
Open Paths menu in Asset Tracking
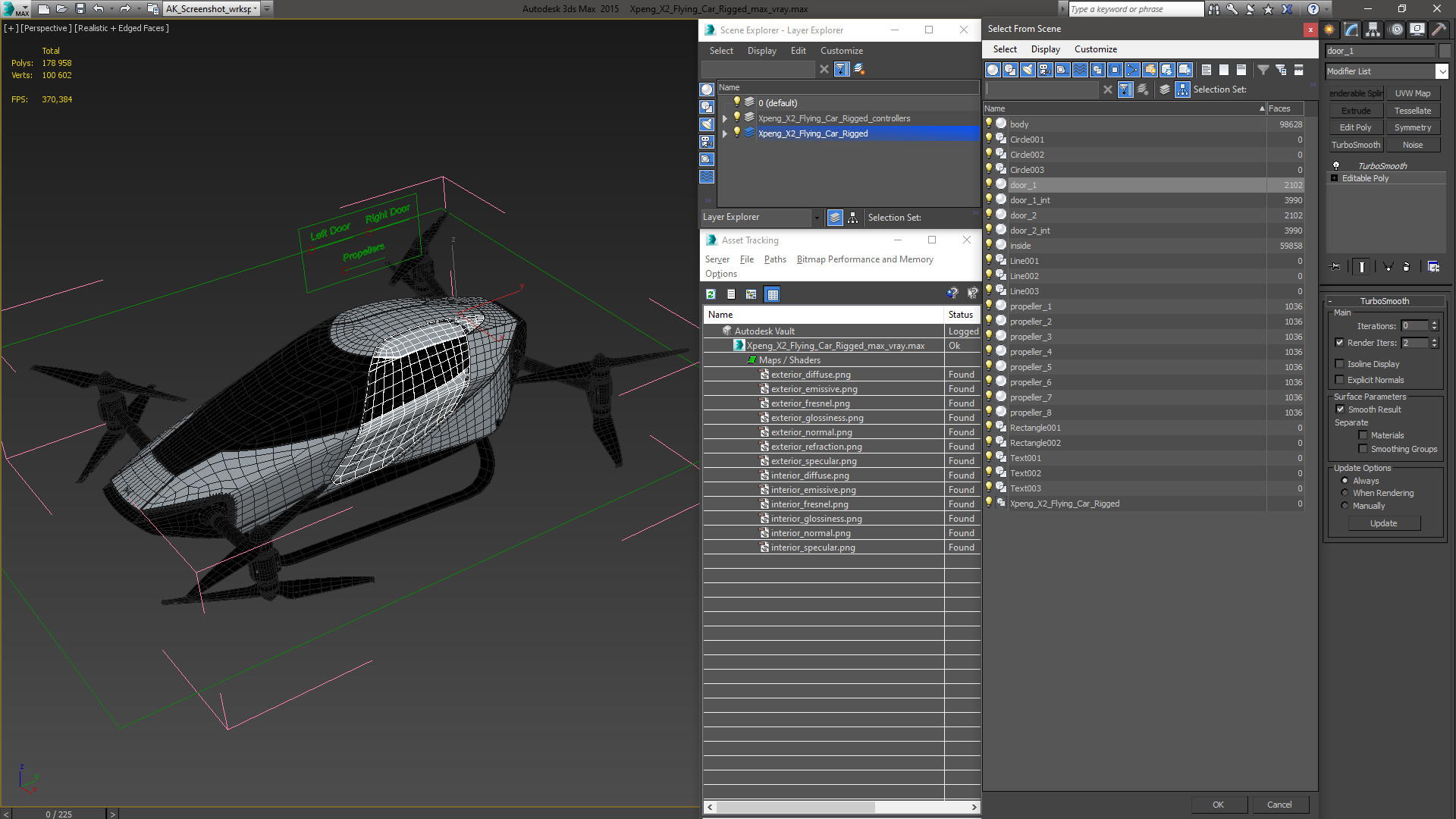(775, 259)
